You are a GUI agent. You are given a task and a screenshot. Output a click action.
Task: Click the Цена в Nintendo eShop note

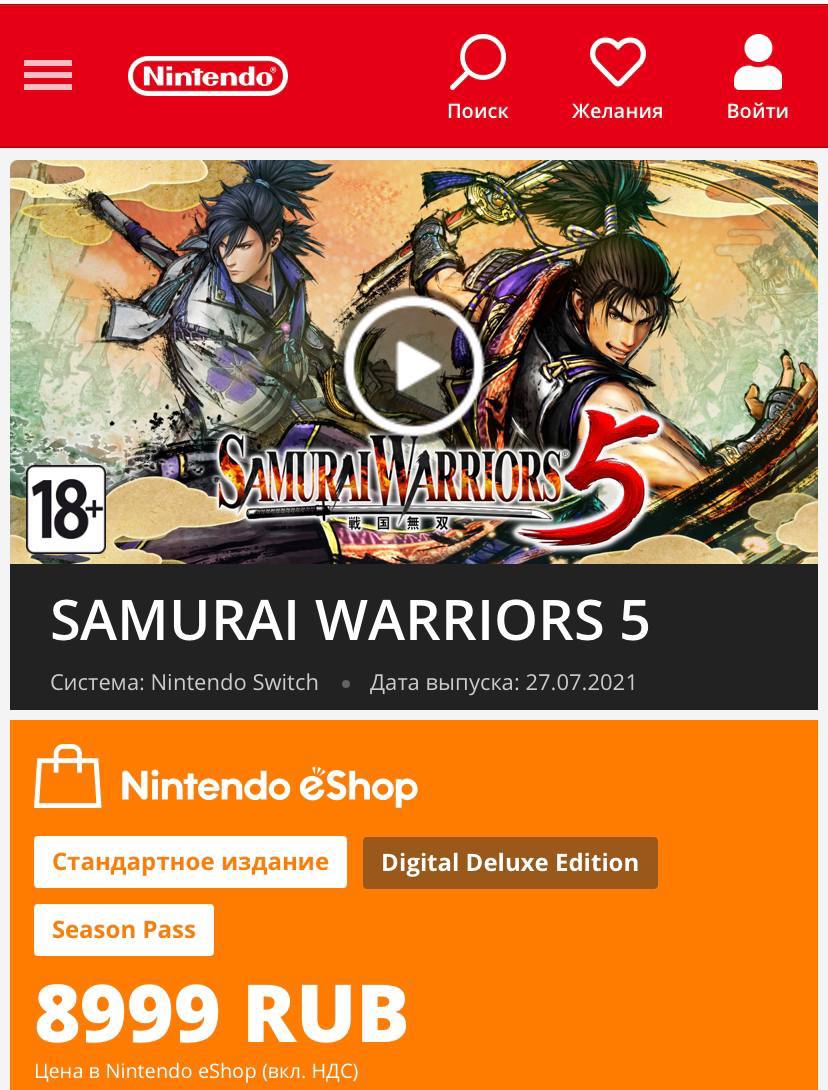click(x=196, y=1071)
